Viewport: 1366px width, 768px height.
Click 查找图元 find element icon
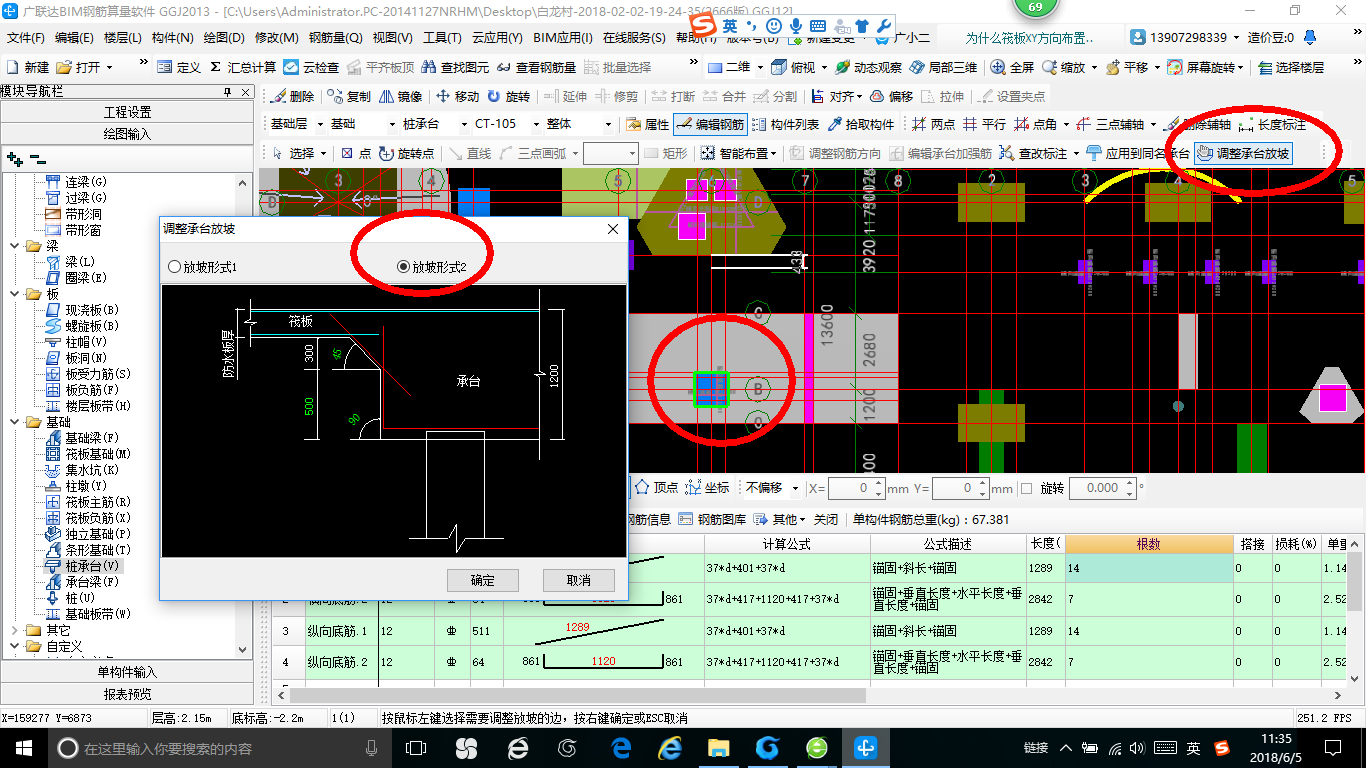coord(456,67)
